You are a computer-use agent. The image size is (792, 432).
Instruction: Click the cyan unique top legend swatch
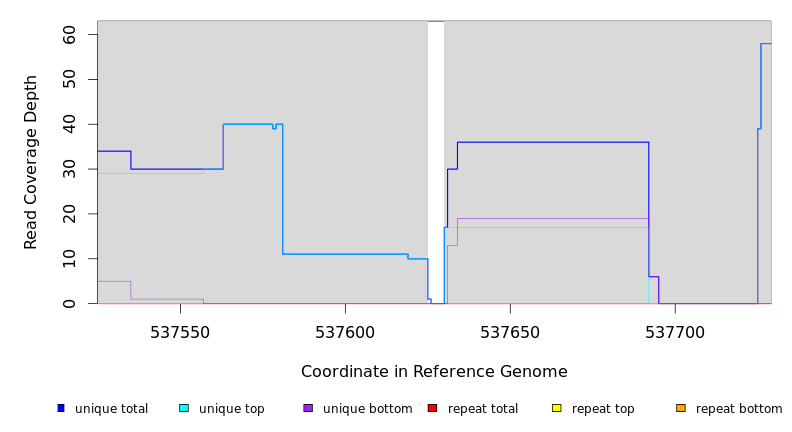(x=184, y=408)
